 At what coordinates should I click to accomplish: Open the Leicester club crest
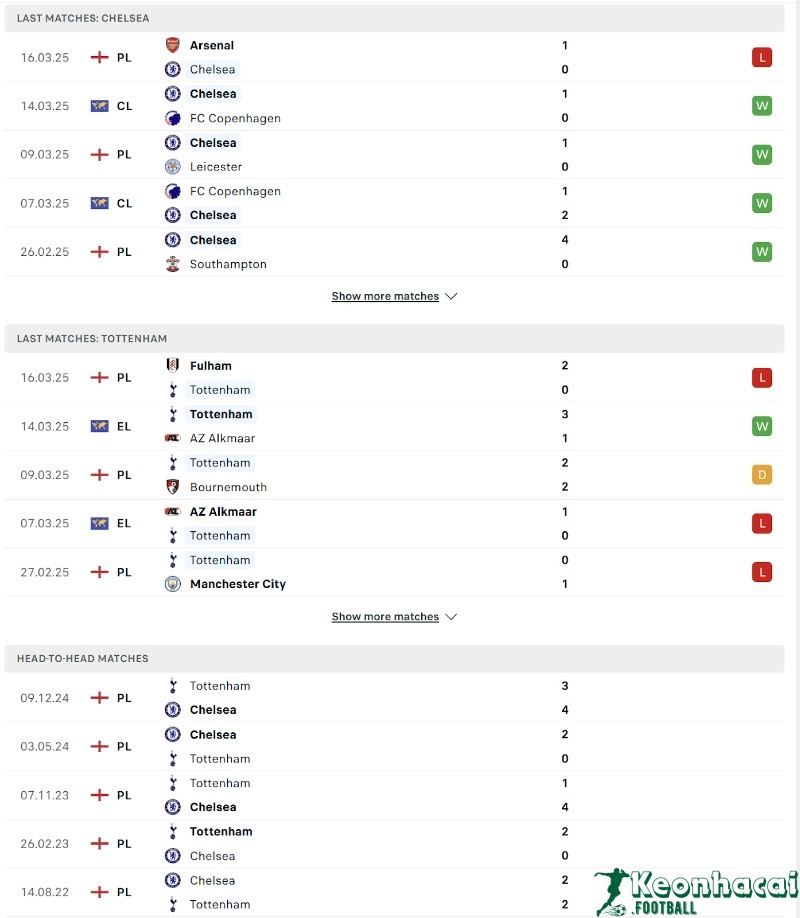172,167
